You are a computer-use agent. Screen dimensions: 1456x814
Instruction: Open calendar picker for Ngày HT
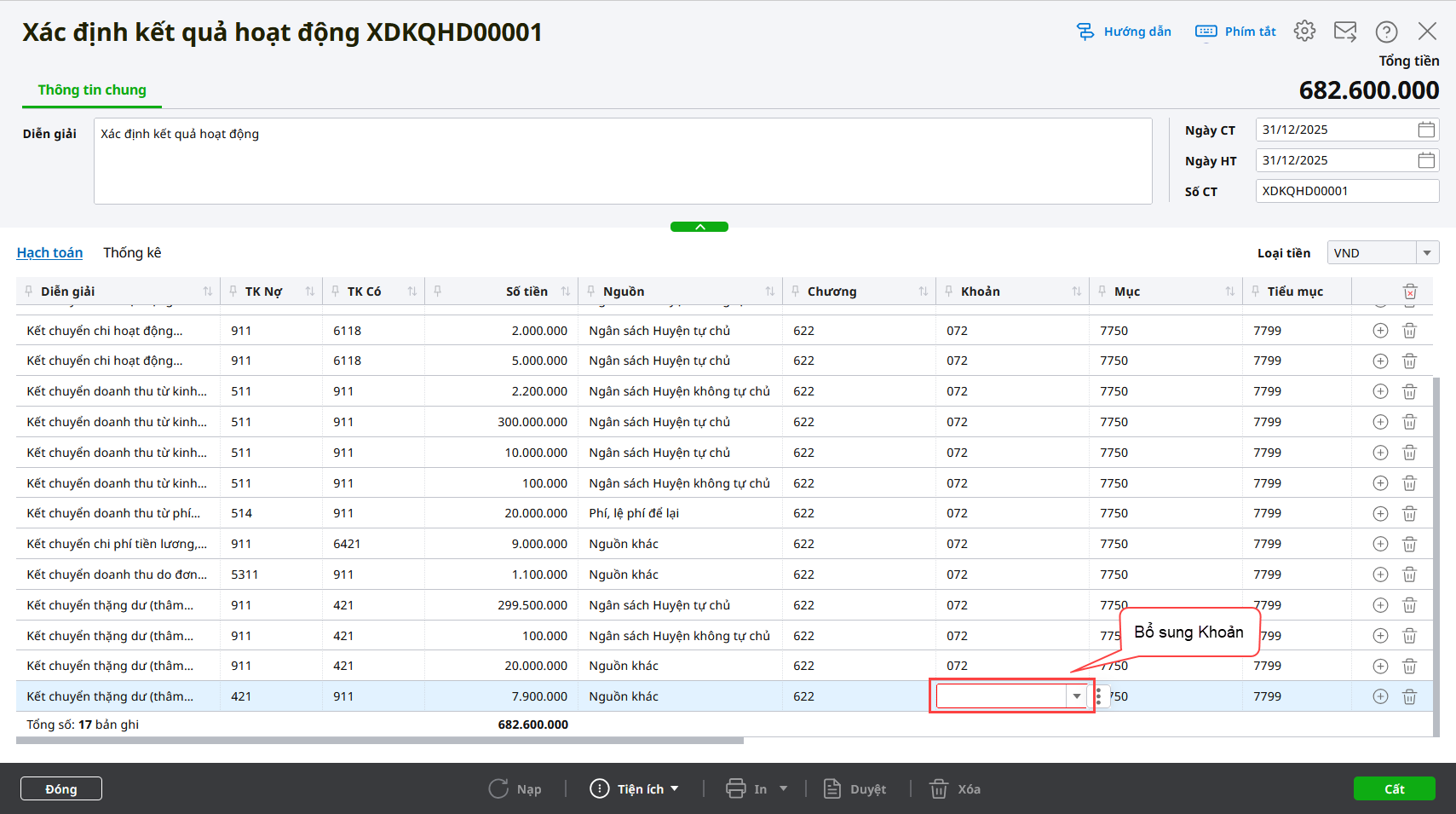(1426, 160)
